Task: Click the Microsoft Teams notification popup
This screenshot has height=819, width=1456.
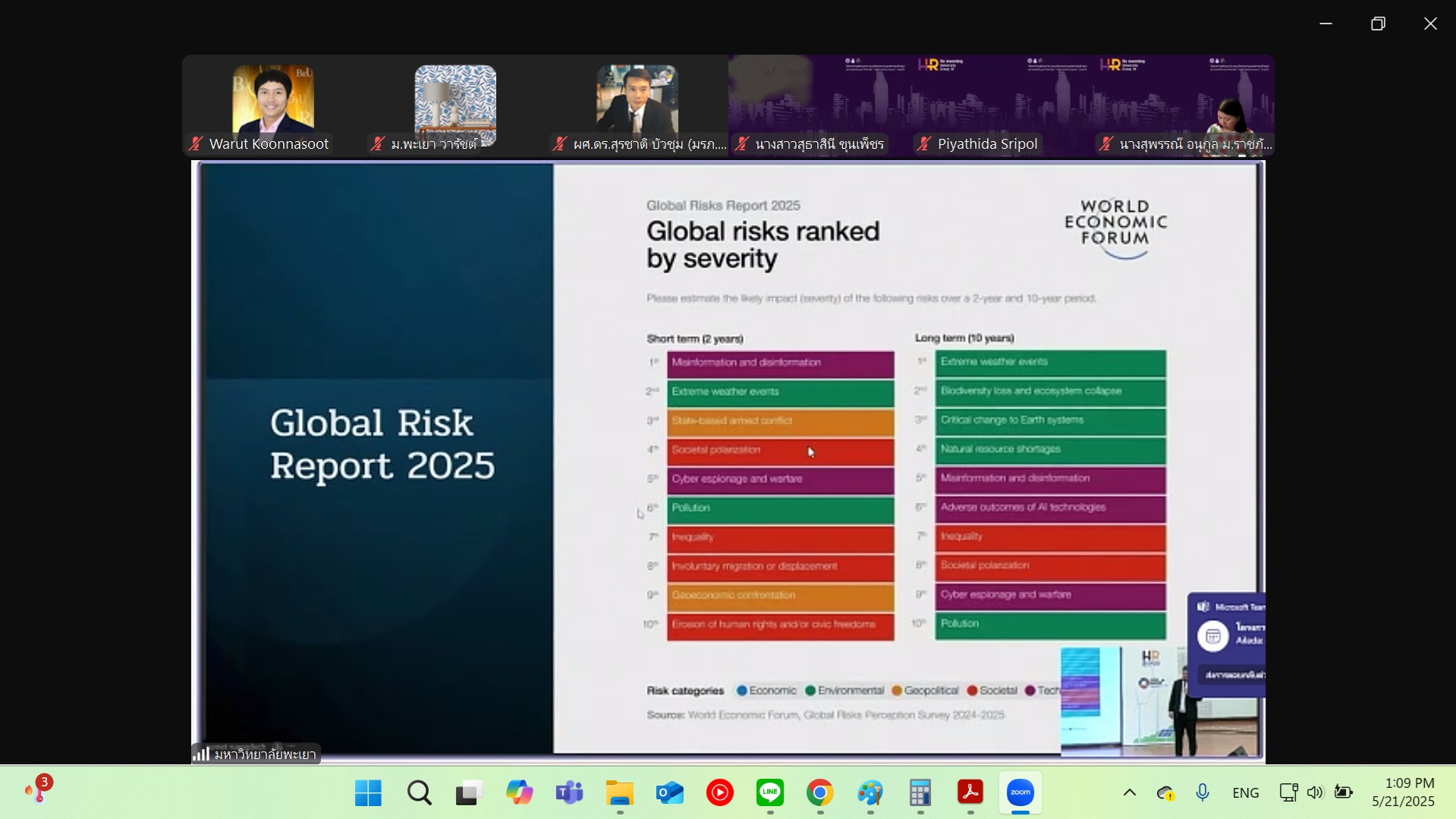Action: tap(1226, 644)
